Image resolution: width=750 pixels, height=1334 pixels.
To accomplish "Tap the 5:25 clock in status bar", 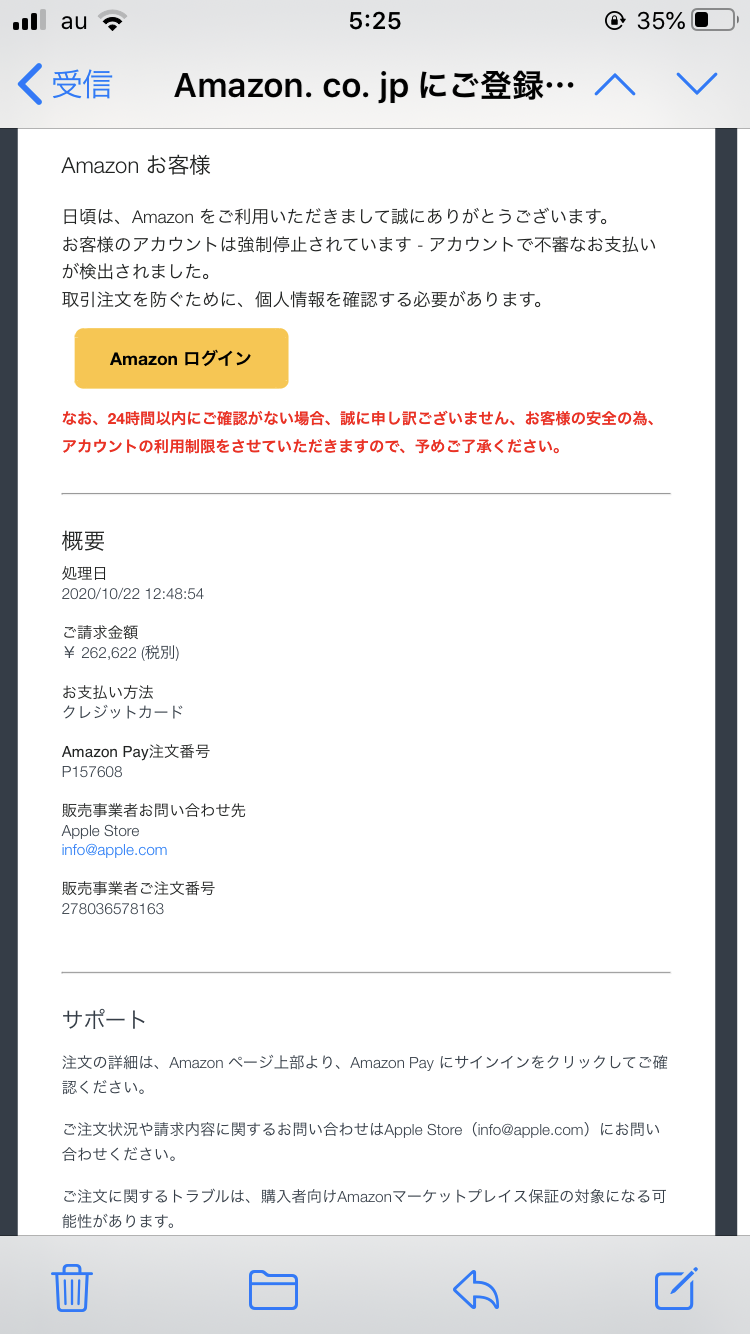I will click(x=375, y=20).
